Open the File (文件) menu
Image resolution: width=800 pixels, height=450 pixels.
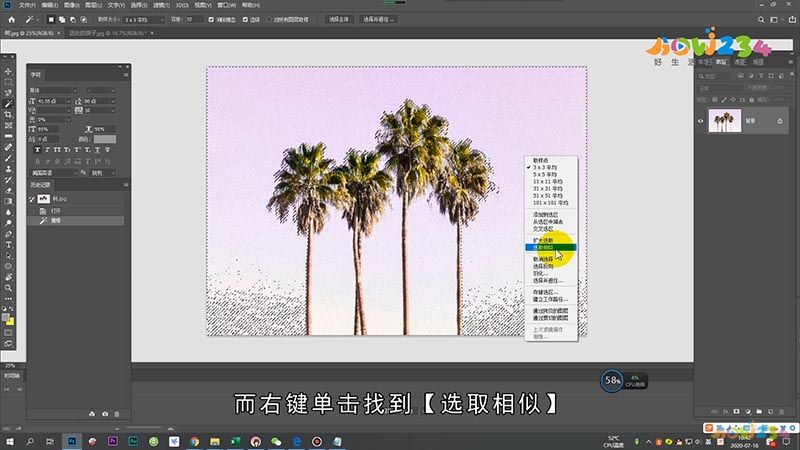point(27,5)
